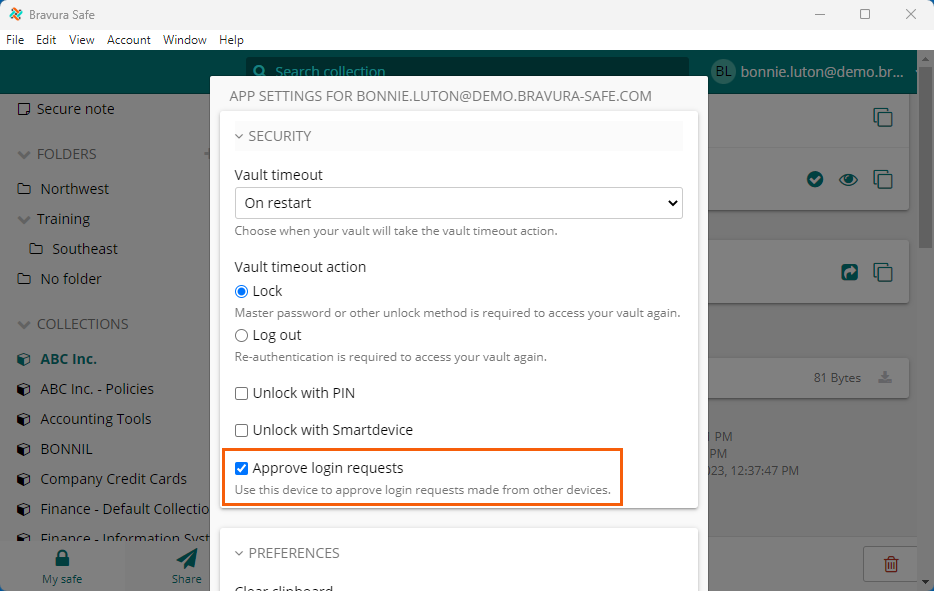Uncheck Approve login requests
The height and width of the screenshot is (591, 934).
click(x=241, y=468)
